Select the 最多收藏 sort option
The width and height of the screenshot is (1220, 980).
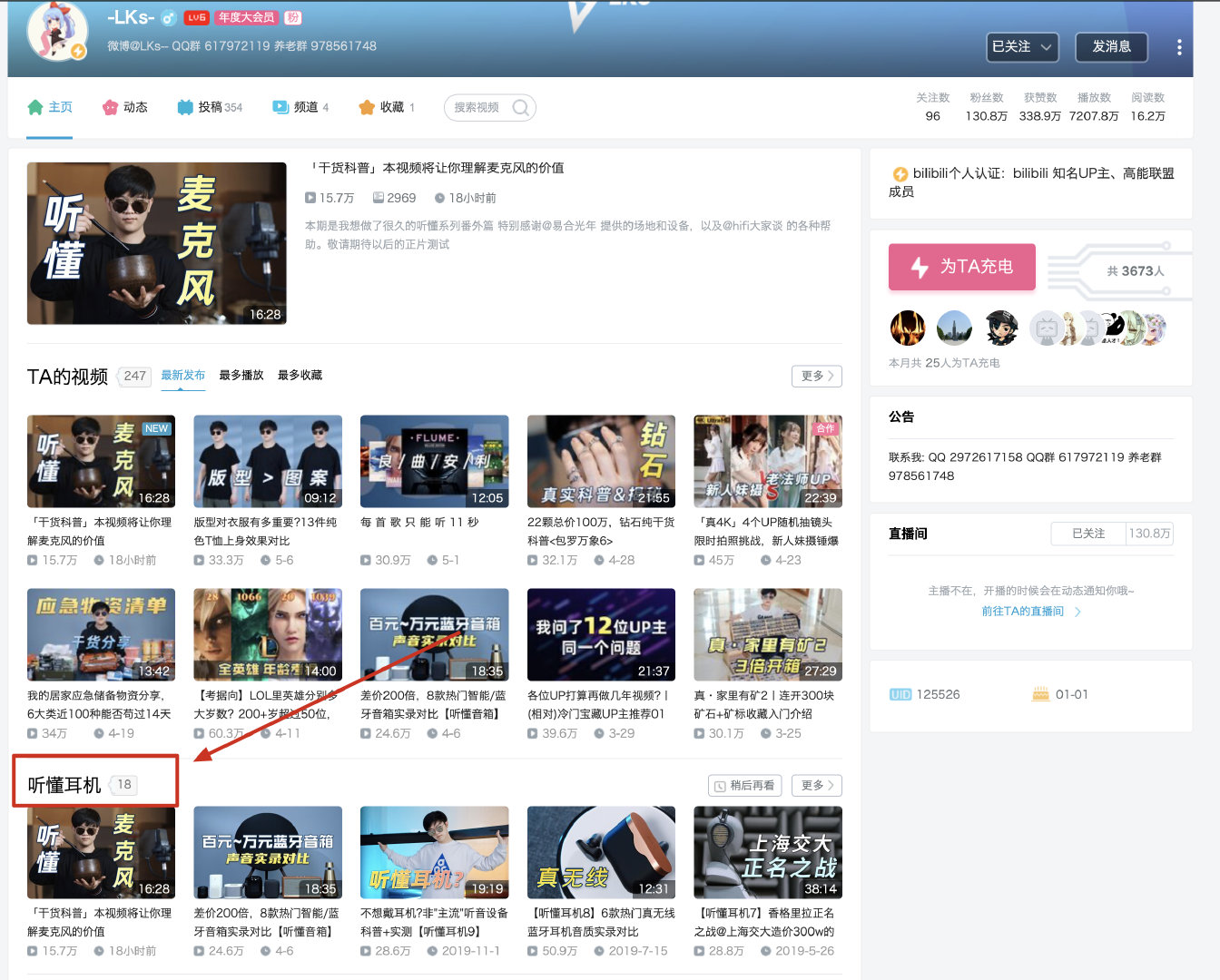(x=300, y=376)
